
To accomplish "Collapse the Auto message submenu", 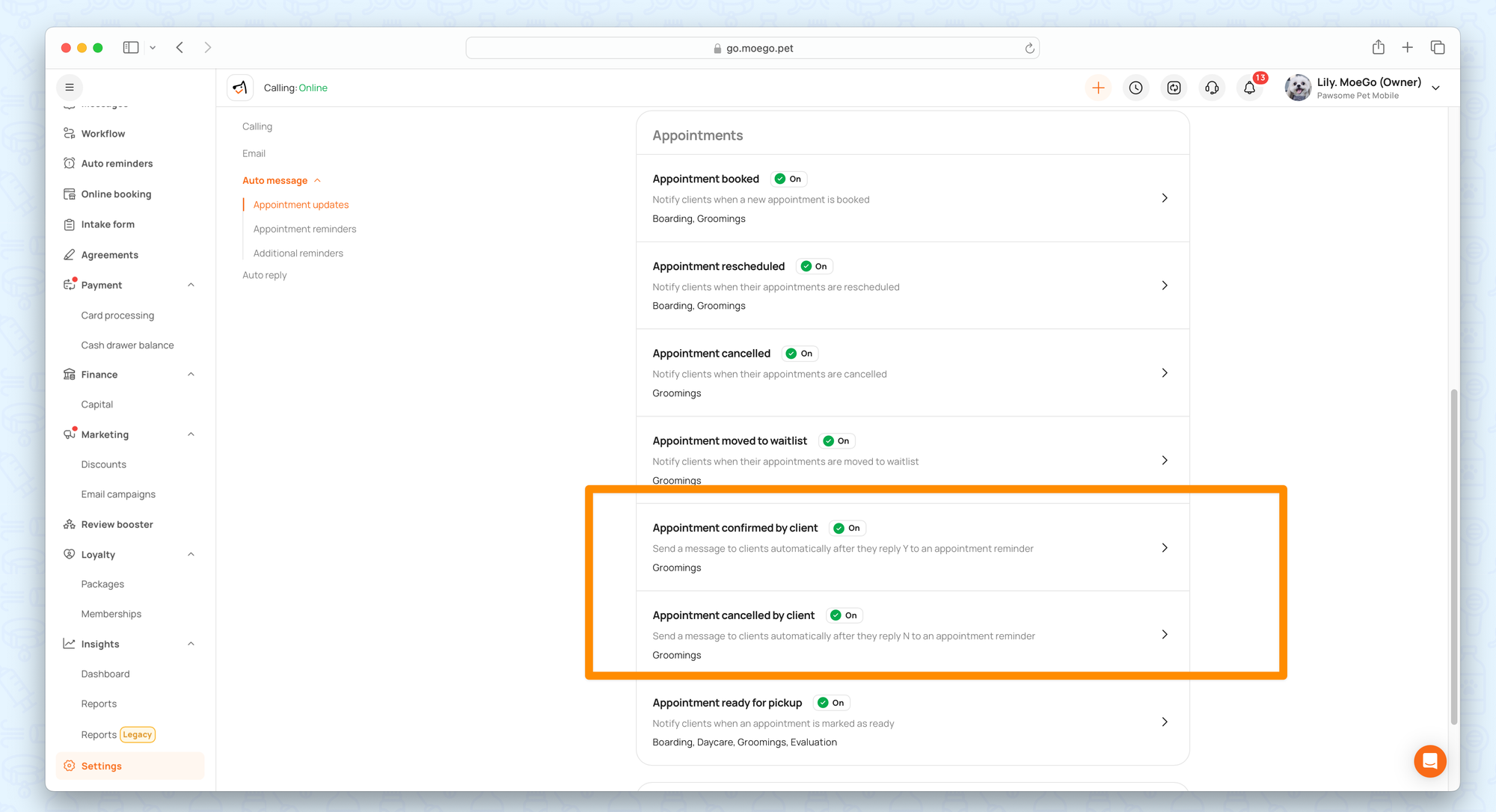I will 317,181.
